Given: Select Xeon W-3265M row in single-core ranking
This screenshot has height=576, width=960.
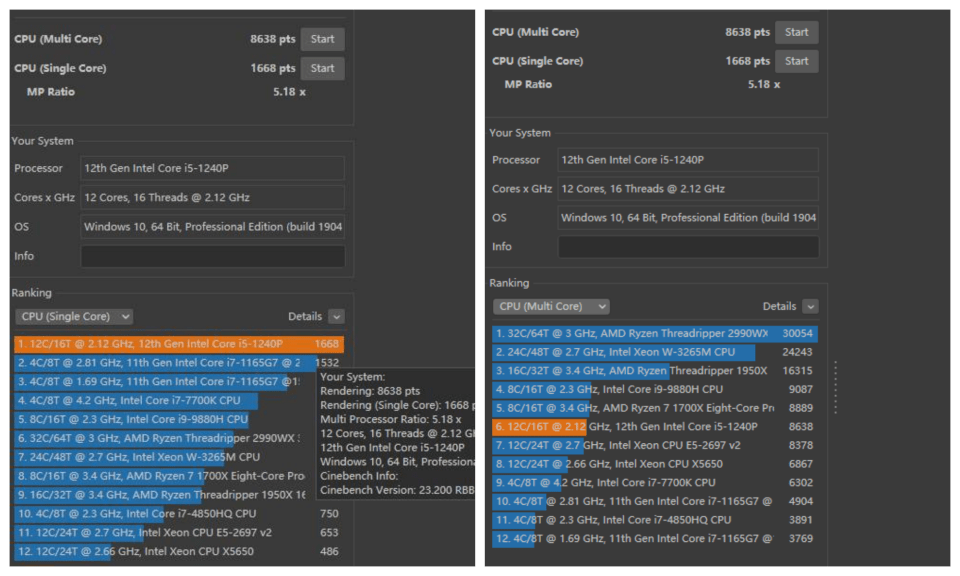Looking at the screenshot, I should point(165,457).
